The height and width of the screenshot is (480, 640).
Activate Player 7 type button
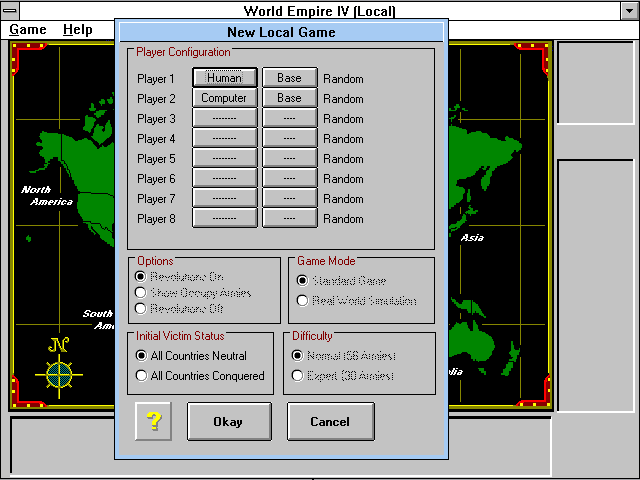tap(225, 198)
